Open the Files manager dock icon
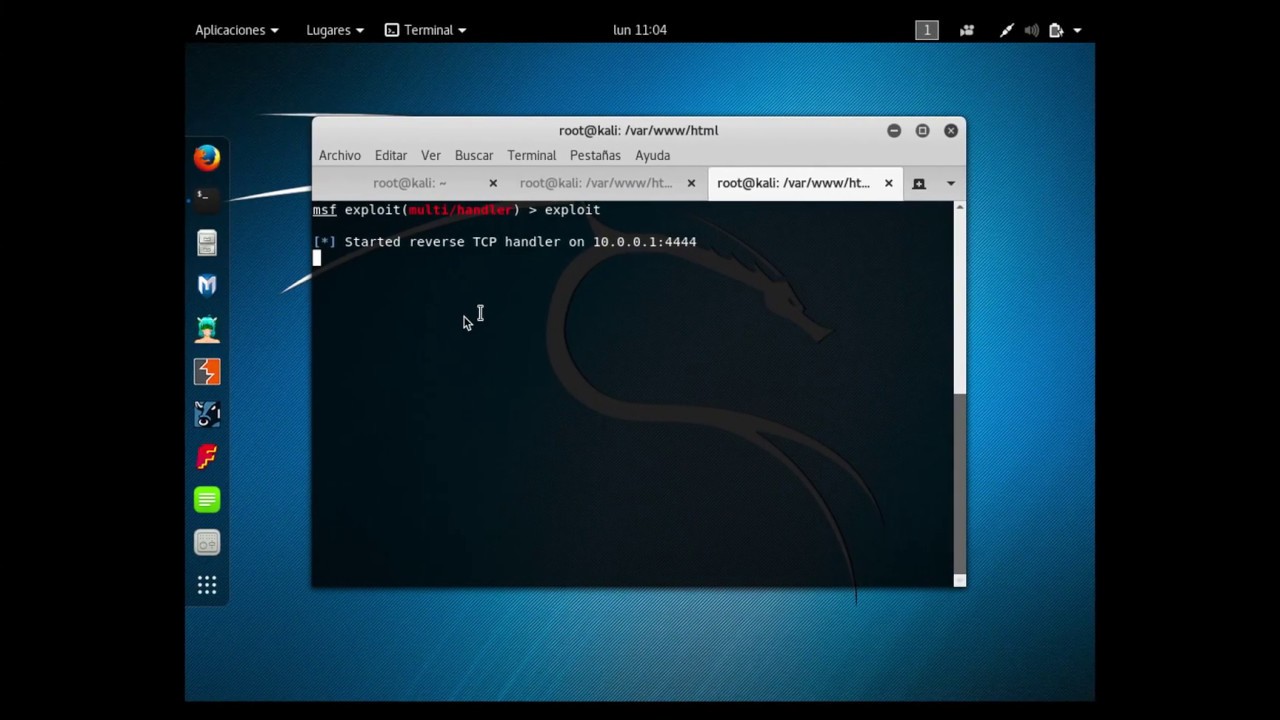The height and width of the screenshot is (720, 1280). (207, 243)
